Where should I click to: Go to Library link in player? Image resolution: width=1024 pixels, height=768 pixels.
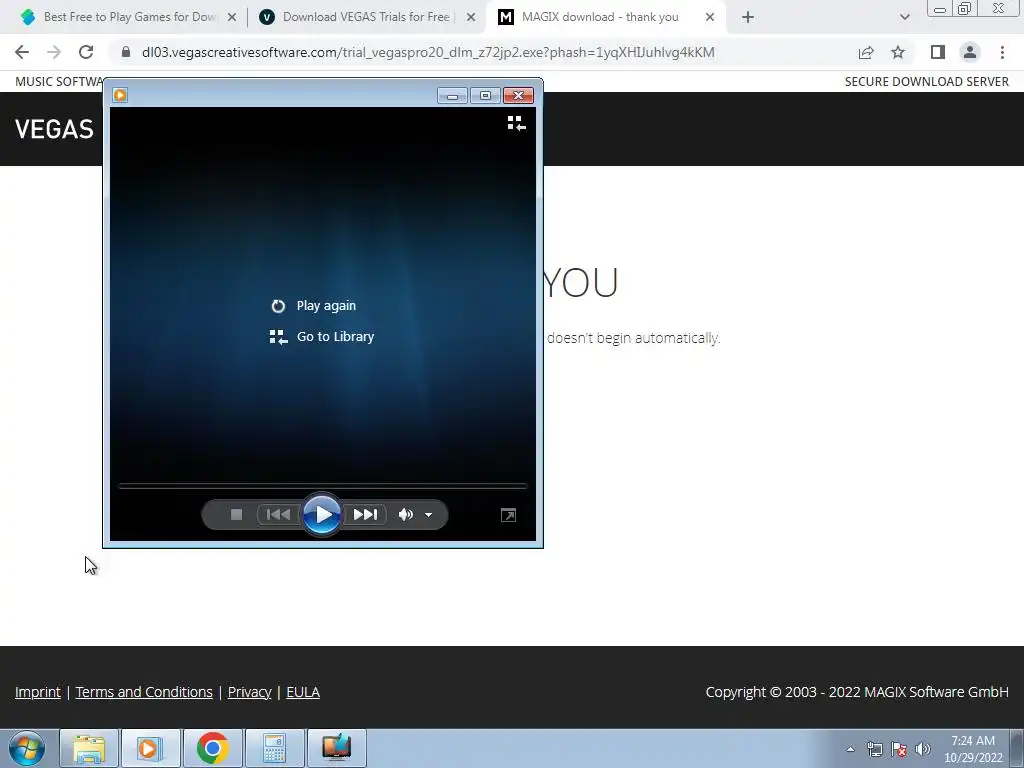point(322,336)
